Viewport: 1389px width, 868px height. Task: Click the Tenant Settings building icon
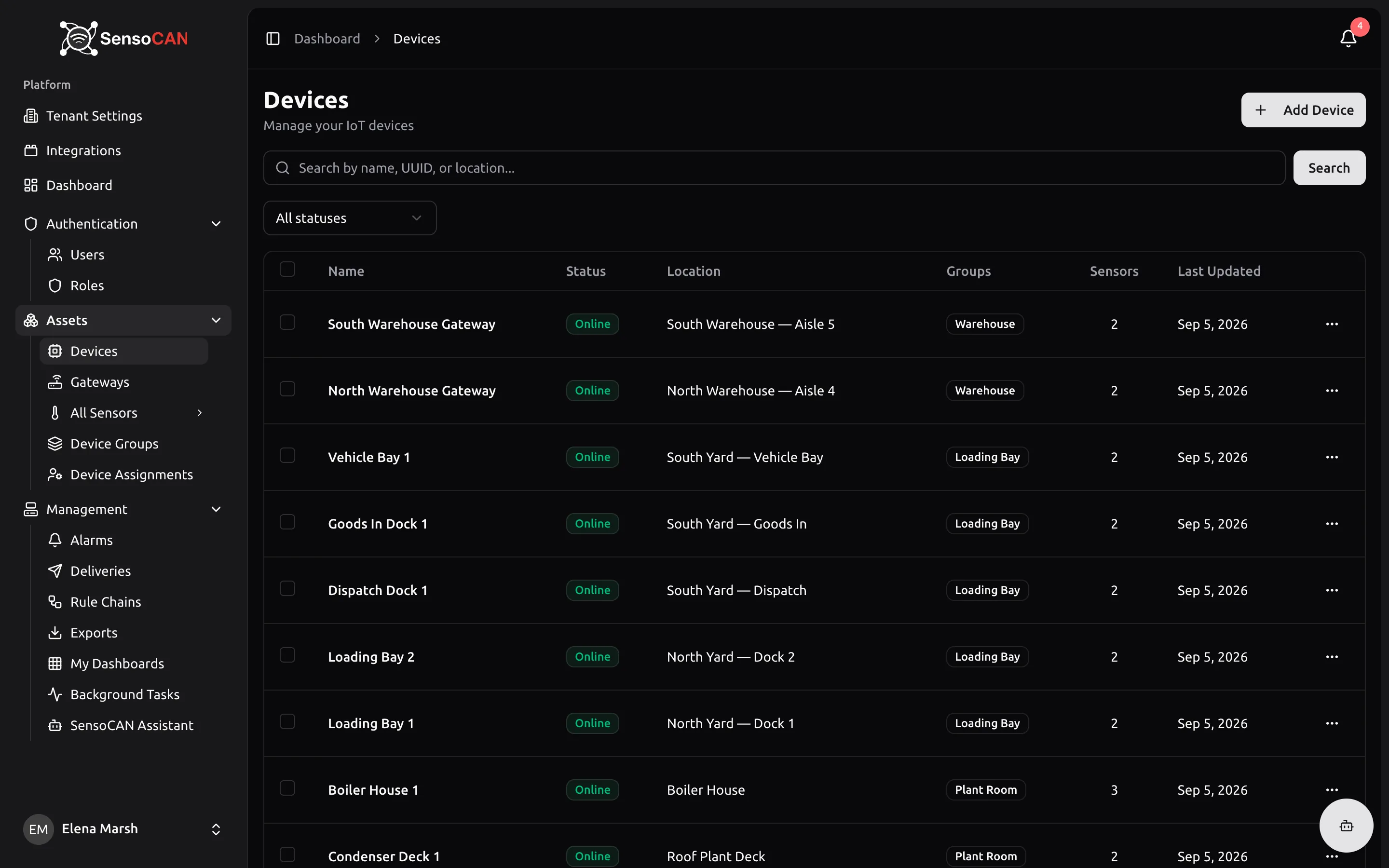coord(31,116)
